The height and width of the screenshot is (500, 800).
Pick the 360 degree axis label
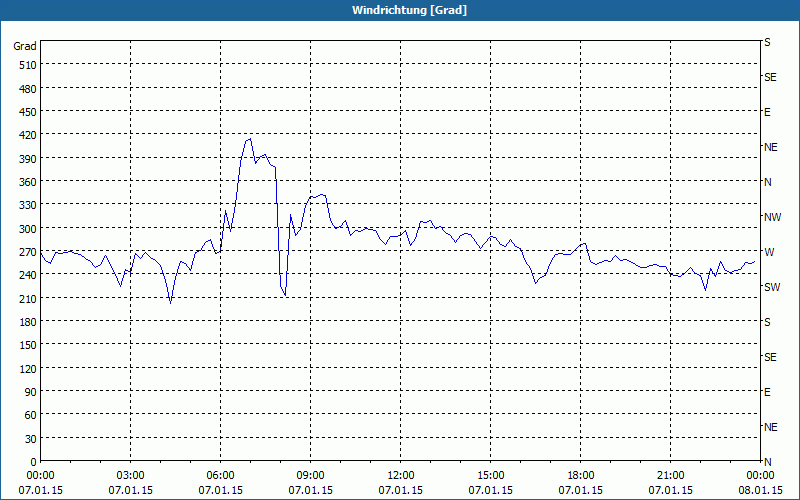(x=28, y=182)
